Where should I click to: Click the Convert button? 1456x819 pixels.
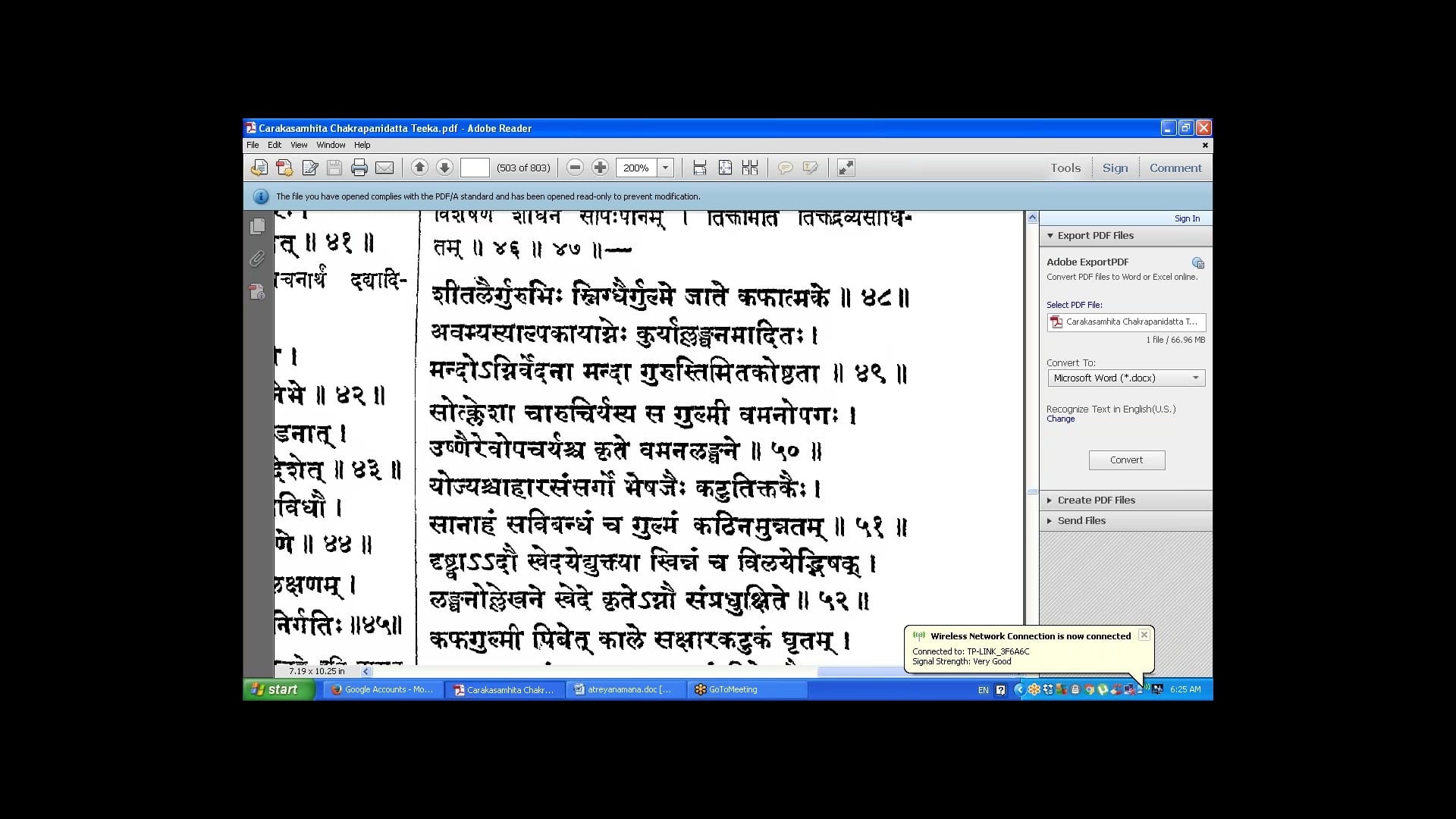[x=1126, y=460]
